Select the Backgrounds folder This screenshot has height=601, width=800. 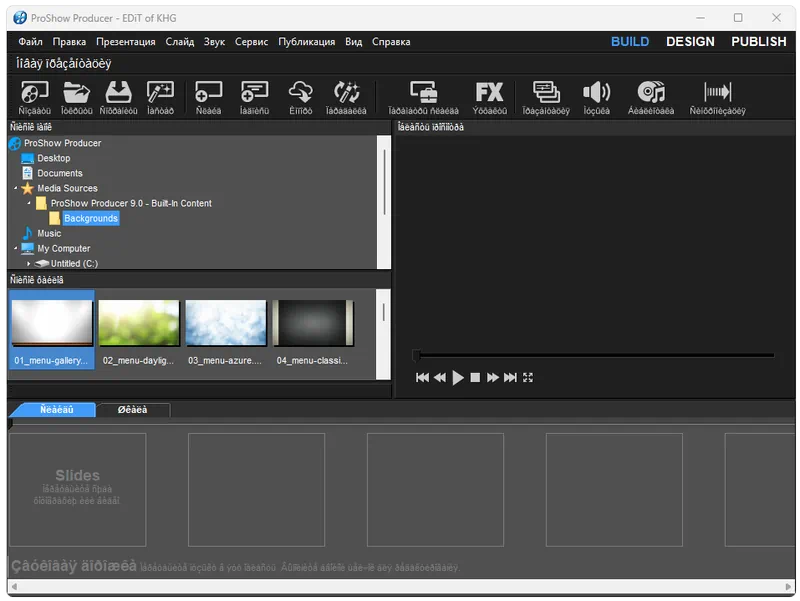pos(85,218)
